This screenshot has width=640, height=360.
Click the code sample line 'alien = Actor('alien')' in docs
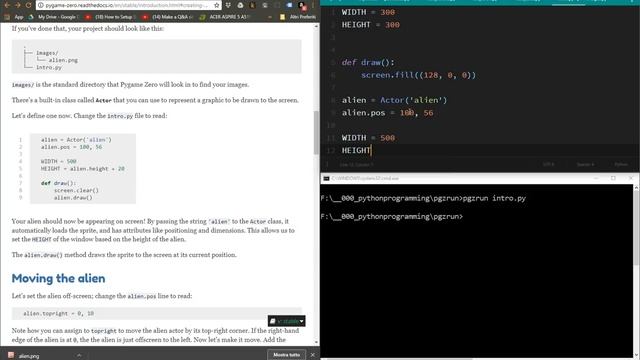pyautogui.click(x=76, y=140)
